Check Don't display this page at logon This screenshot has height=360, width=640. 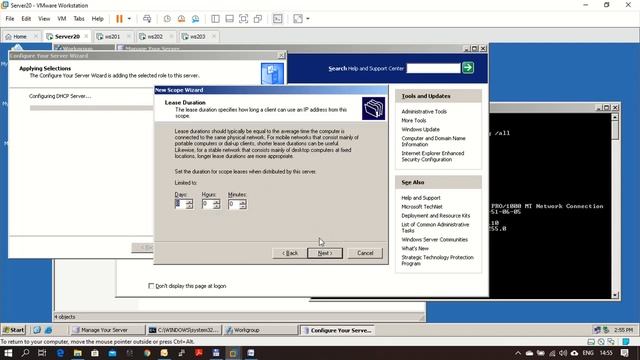(151, 286)
